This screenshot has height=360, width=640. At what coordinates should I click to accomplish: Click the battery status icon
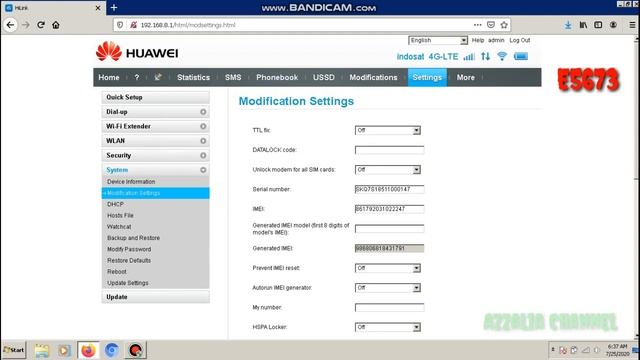521,56
